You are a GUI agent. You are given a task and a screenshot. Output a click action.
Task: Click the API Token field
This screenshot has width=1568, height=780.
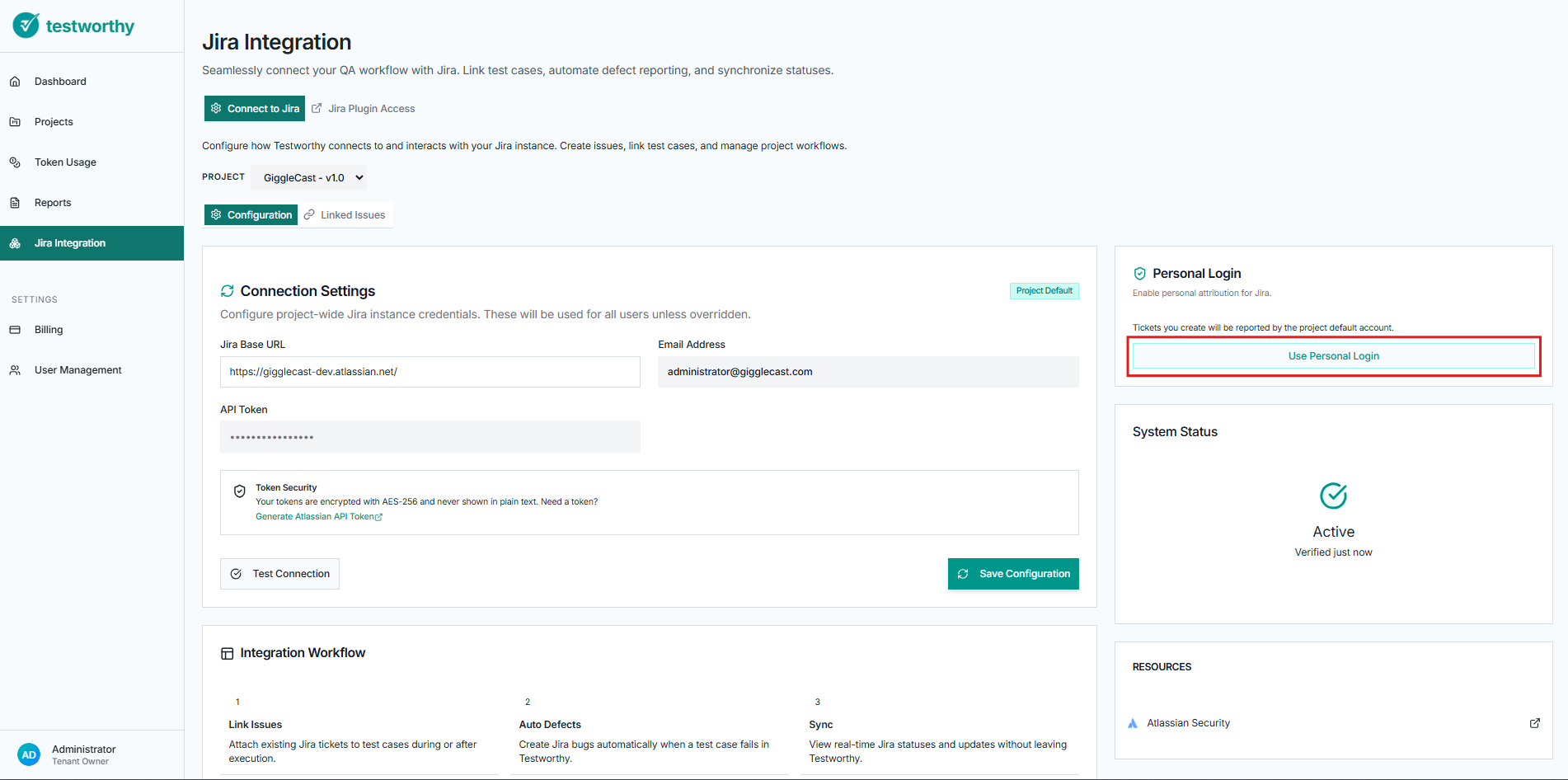(430, 437)
